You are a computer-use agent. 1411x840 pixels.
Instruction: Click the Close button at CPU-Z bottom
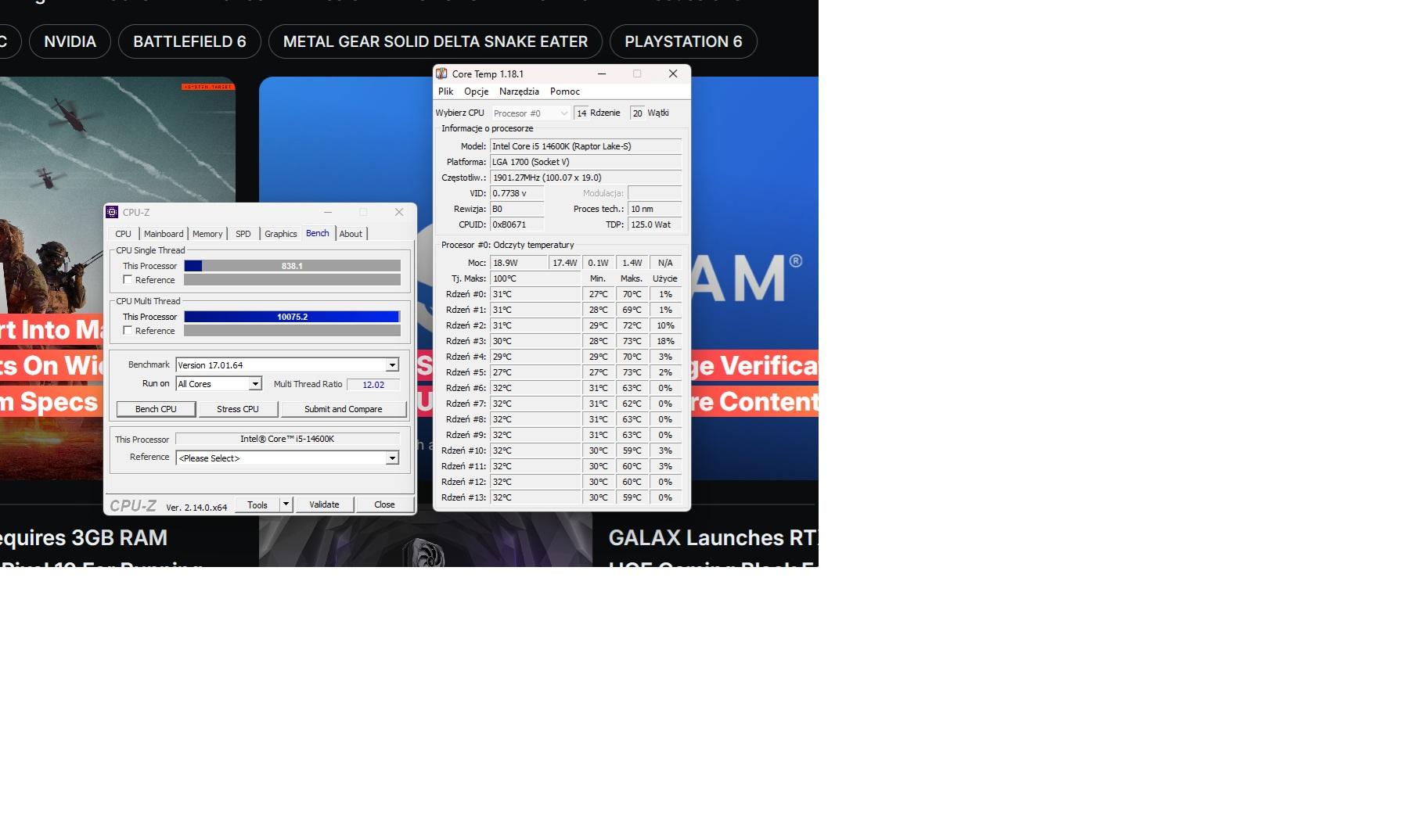click(x=384, y=504)
